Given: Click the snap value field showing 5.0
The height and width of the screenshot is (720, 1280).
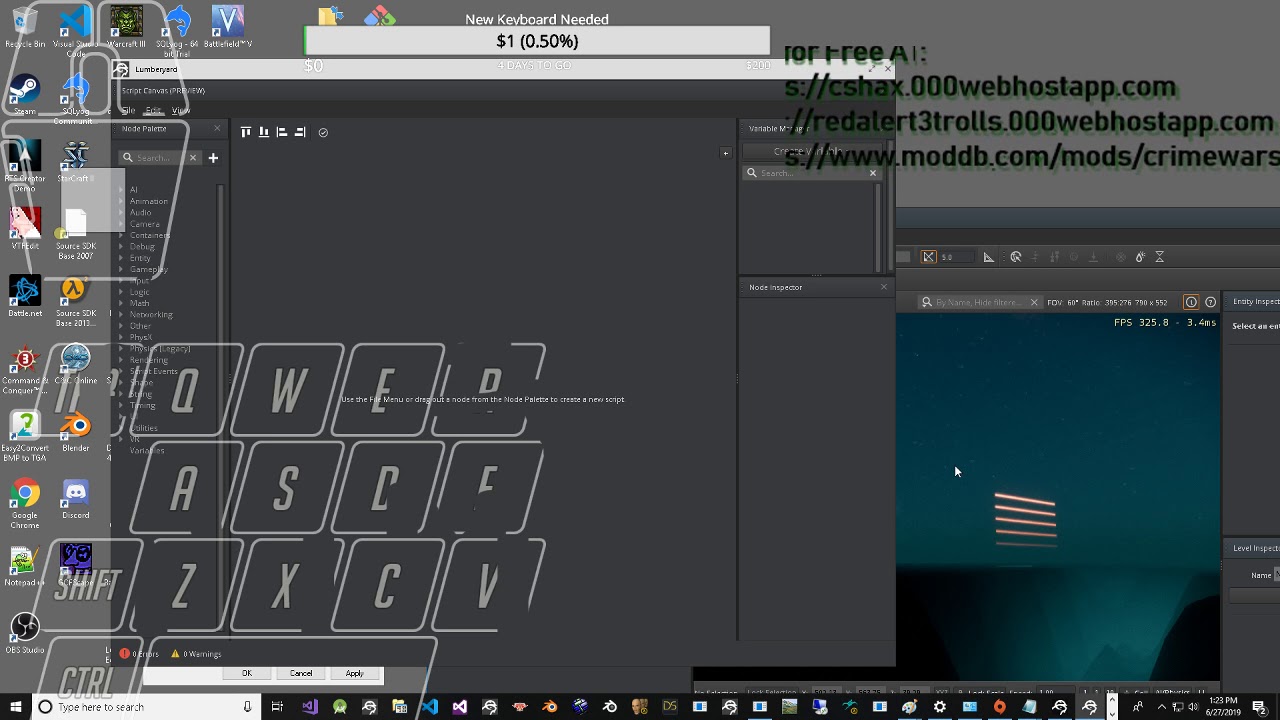Looking at the screenshot, I should pyautogui.click(x=955, y=257).
